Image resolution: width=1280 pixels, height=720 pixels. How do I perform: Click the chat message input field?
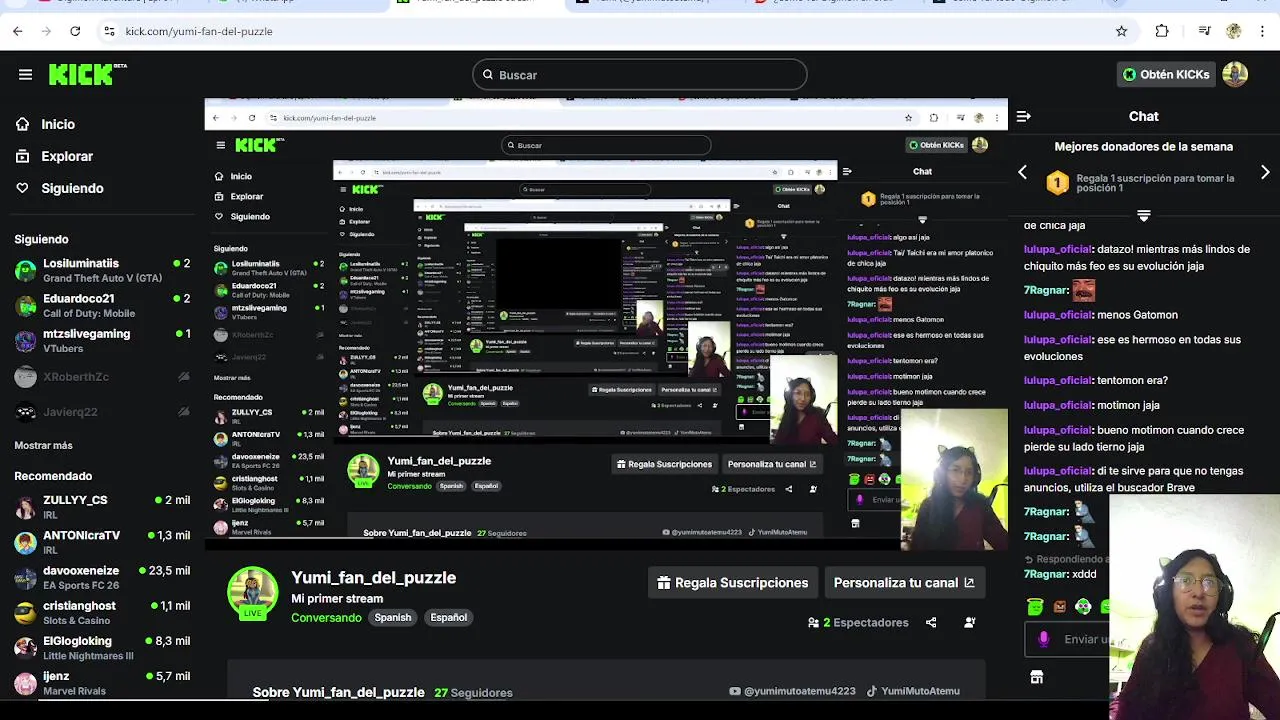[x=1068, y=639]
